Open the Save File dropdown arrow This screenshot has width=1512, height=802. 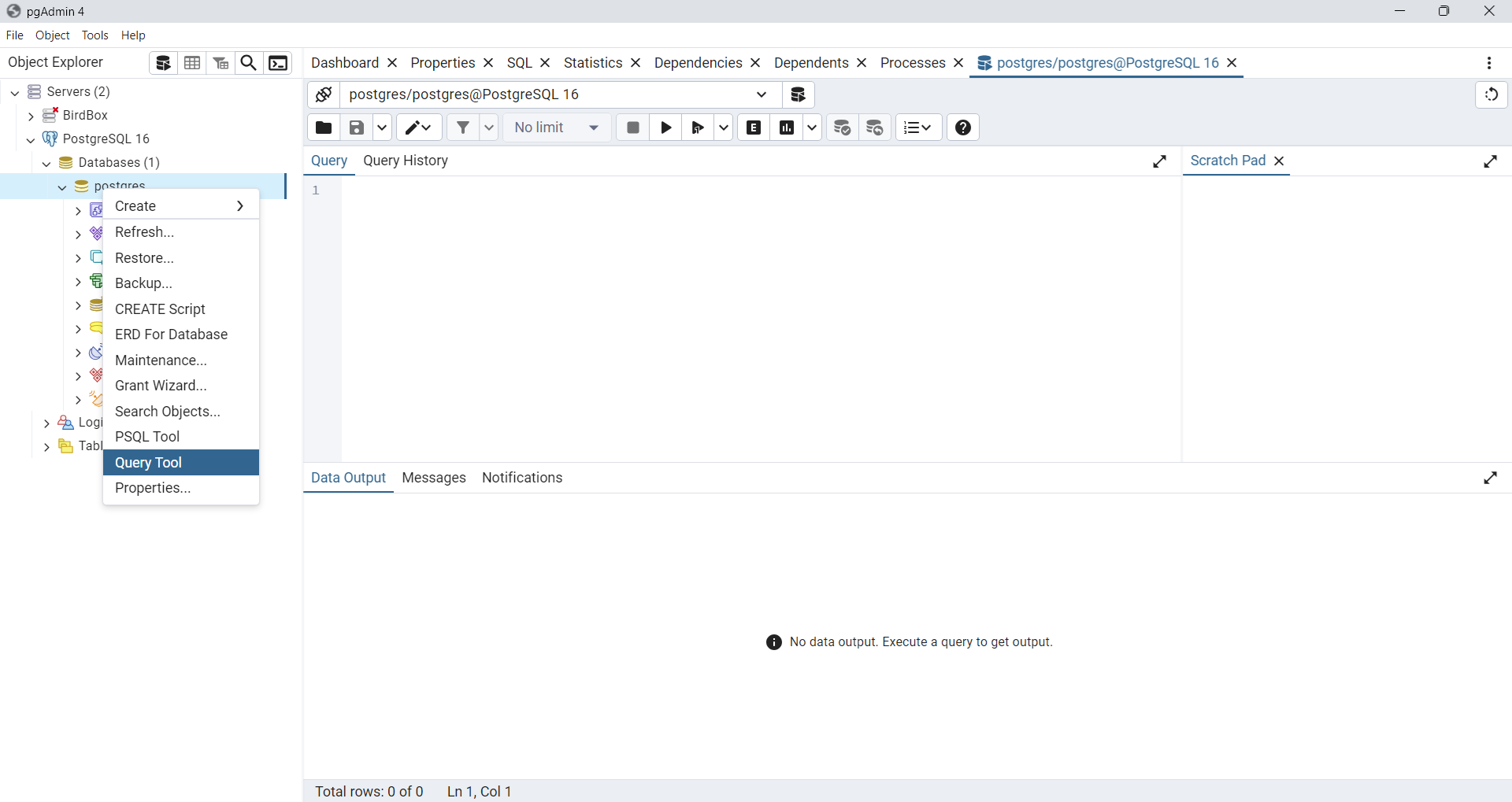coord(382,128)
